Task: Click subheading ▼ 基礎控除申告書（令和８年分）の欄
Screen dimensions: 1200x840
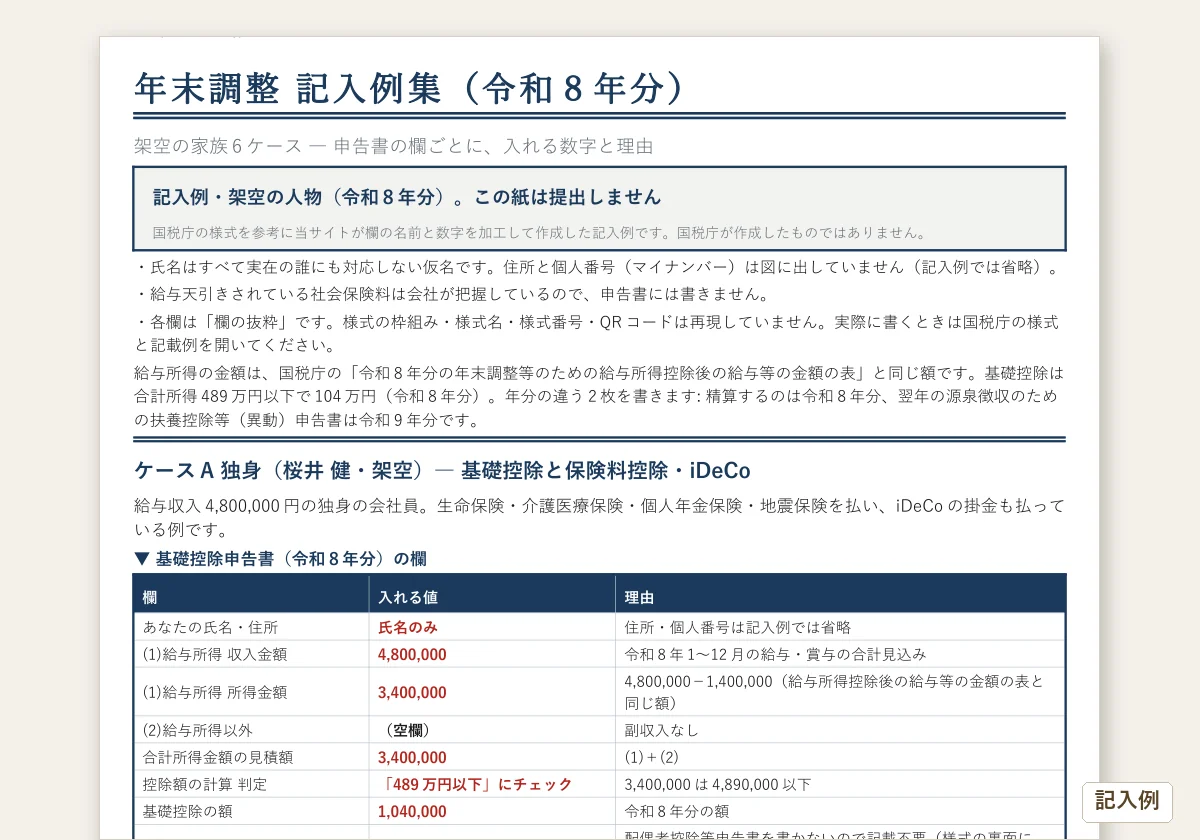Action: 281,559
